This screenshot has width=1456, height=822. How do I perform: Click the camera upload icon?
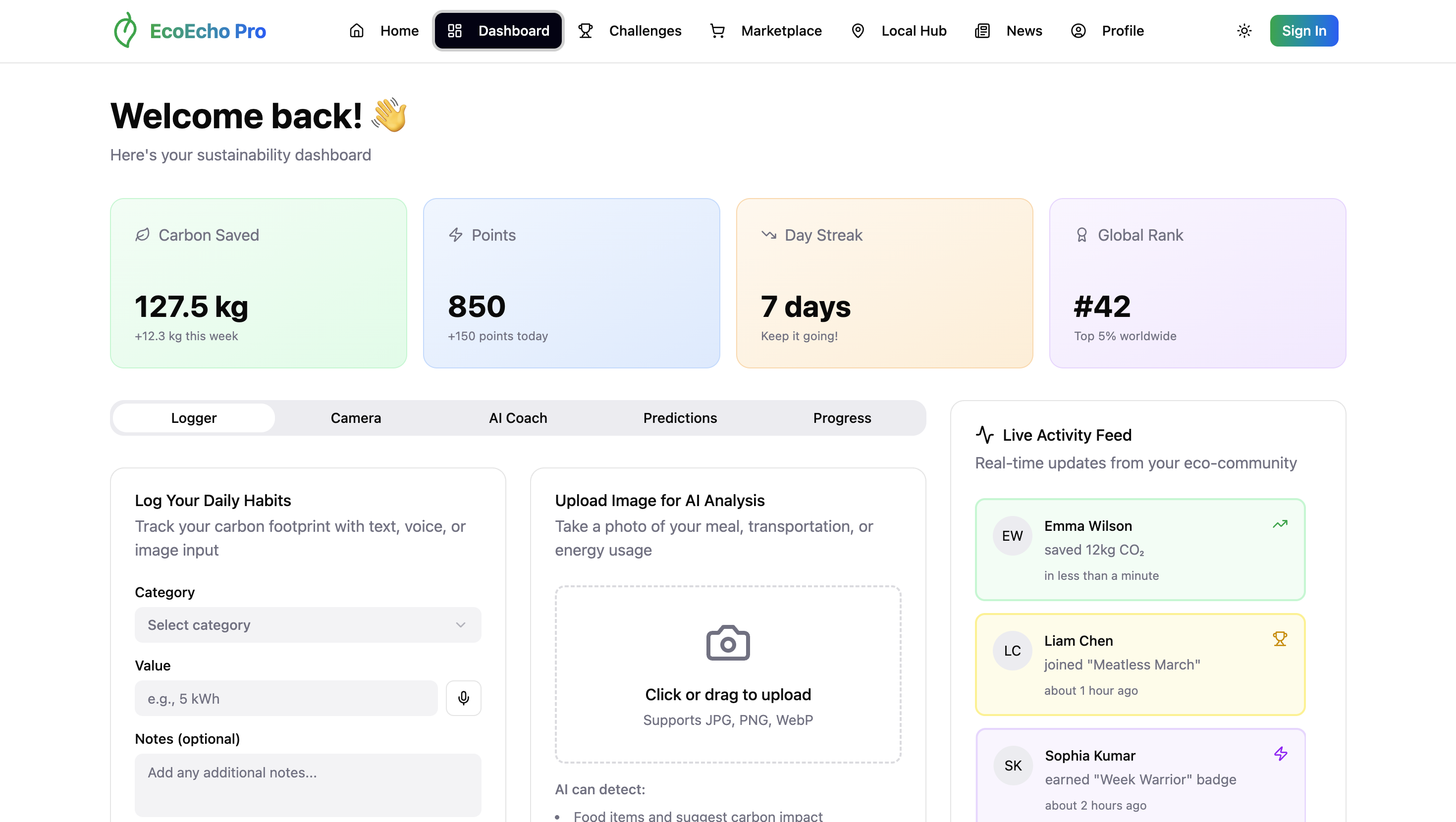(x=727, y=643)
